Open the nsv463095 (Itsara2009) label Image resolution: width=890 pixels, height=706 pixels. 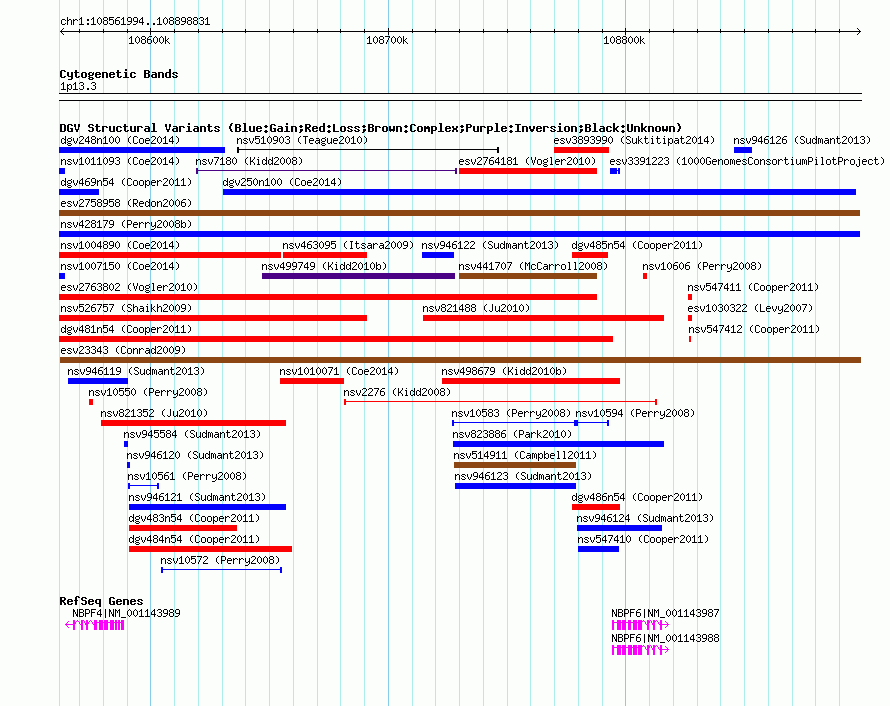348,245
